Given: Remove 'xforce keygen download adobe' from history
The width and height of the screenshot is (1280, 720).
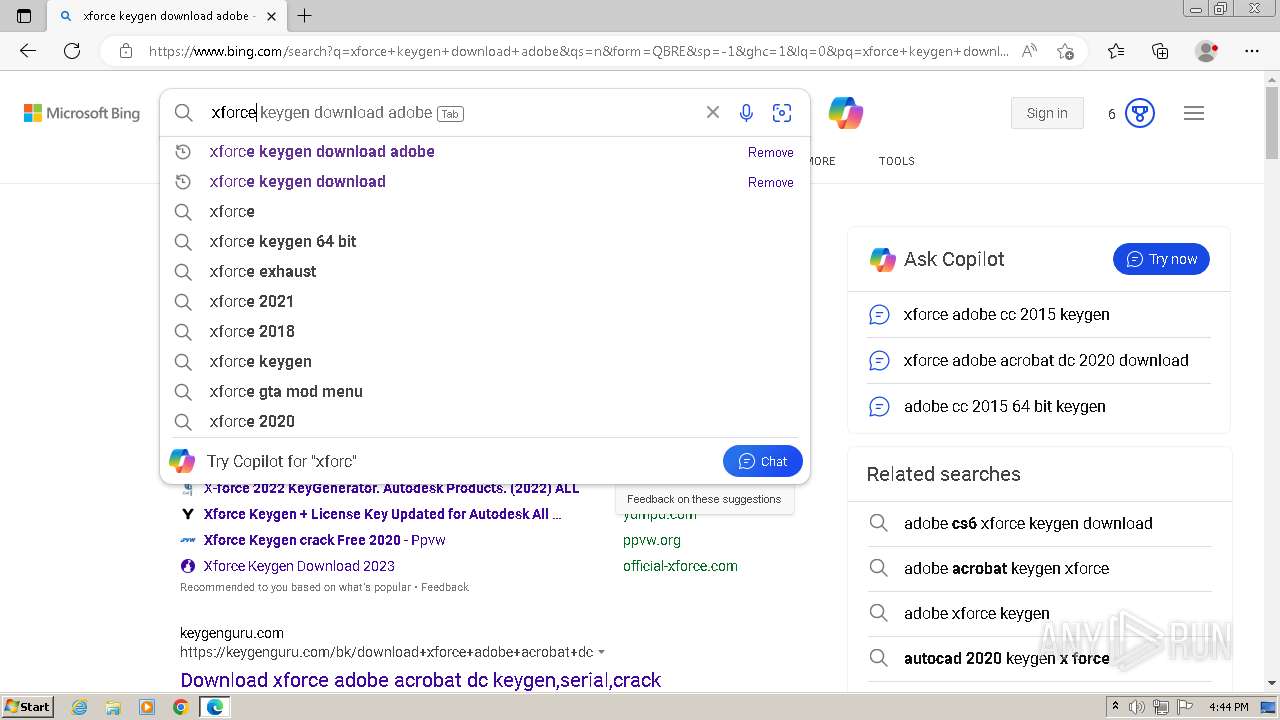Looking at the screenshot, I should (x=771, y=152).
